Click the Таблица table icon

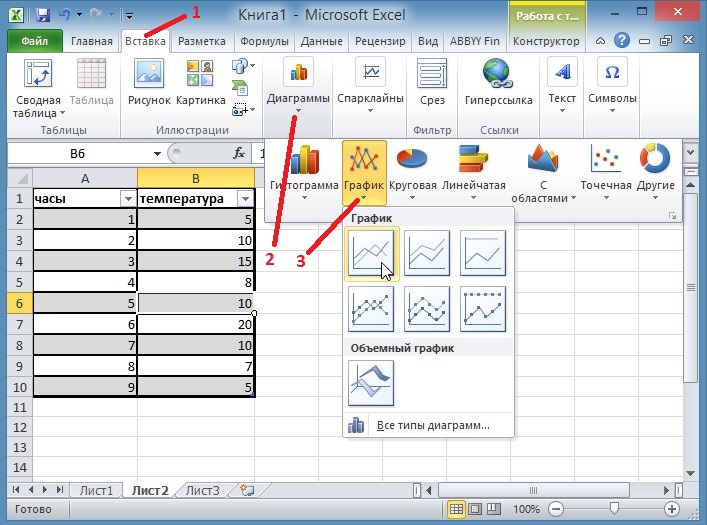click(92, 83)
